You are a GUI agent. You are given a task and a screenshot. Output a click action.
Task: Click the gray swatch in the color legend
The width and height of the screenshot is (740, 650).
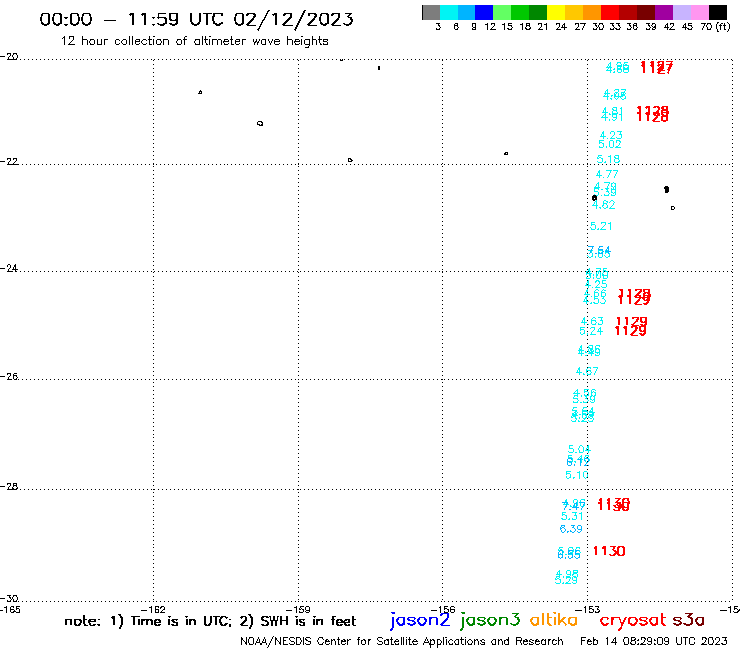pyautogui.click(x=431, y=12)
